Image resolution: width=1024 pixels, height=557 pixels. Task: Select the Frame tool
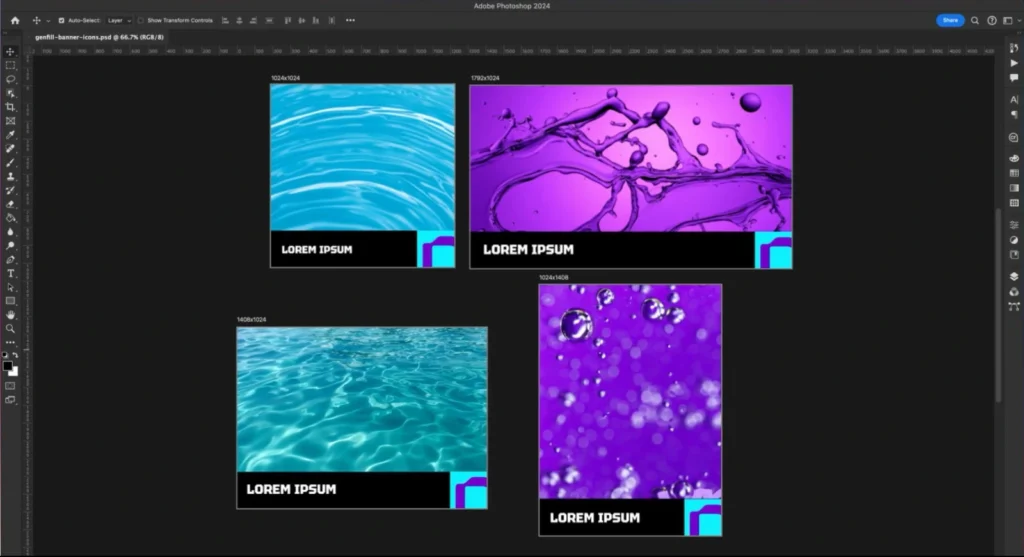click(x=10, y=121)
